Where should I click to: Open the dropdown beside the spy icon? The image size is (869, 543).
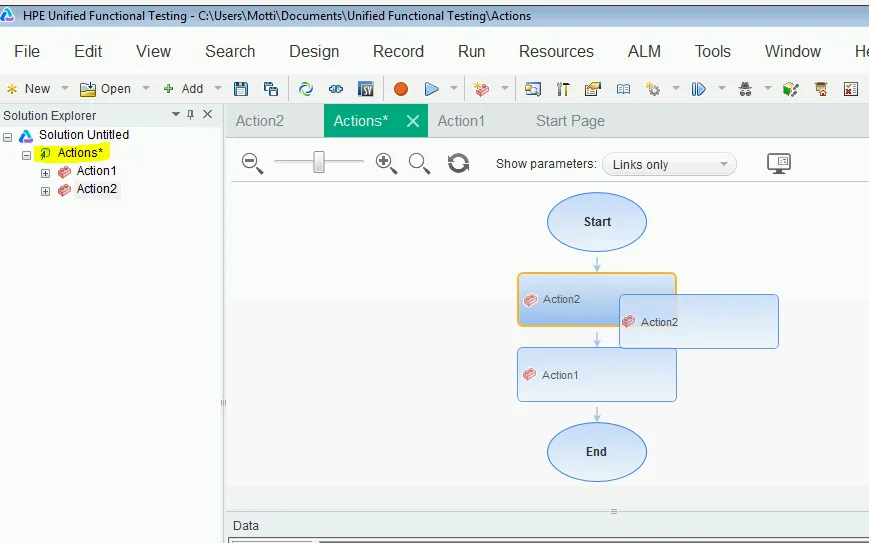[x=768, y=88]
